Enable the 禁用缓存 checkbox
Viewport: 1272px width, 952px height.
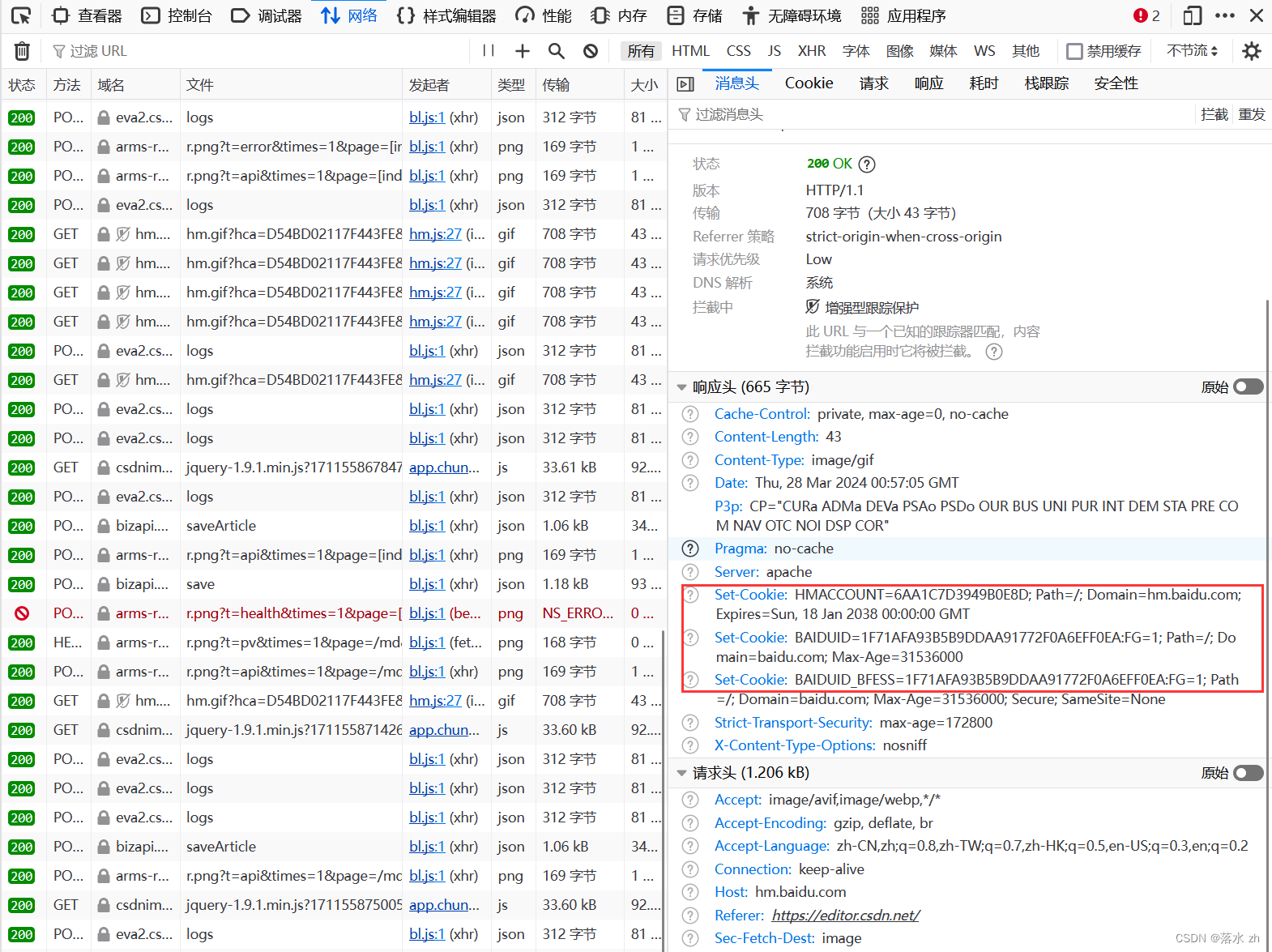pos(1075,52)
